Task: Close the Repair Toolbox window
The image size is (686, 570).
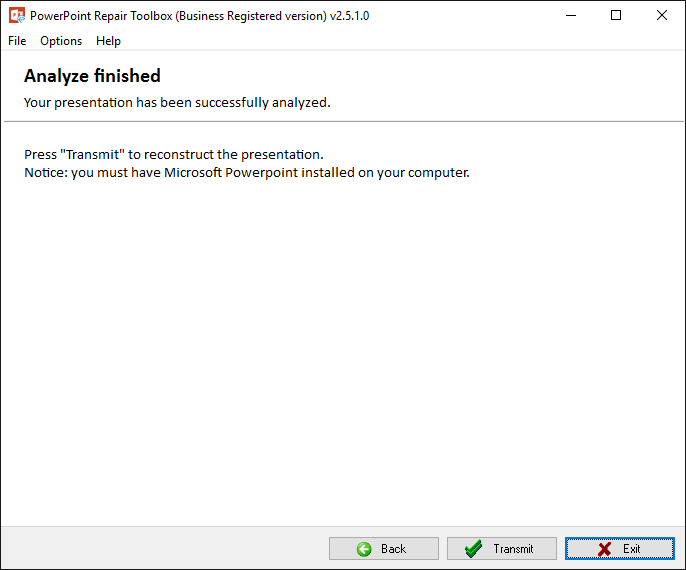Action: (x=662, y=16)
